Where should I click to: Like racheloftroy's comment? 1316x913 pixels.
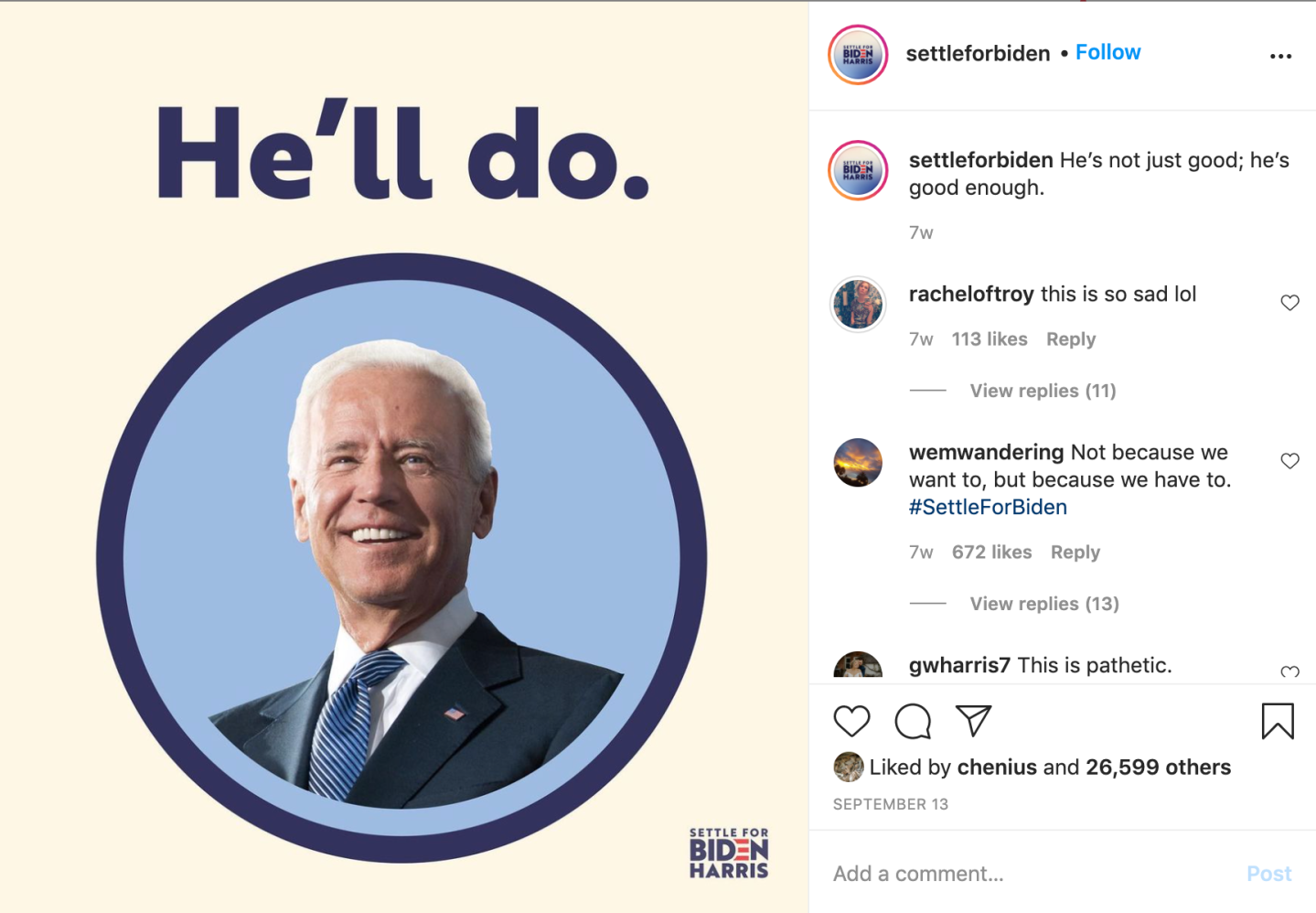coord(1289,303)
